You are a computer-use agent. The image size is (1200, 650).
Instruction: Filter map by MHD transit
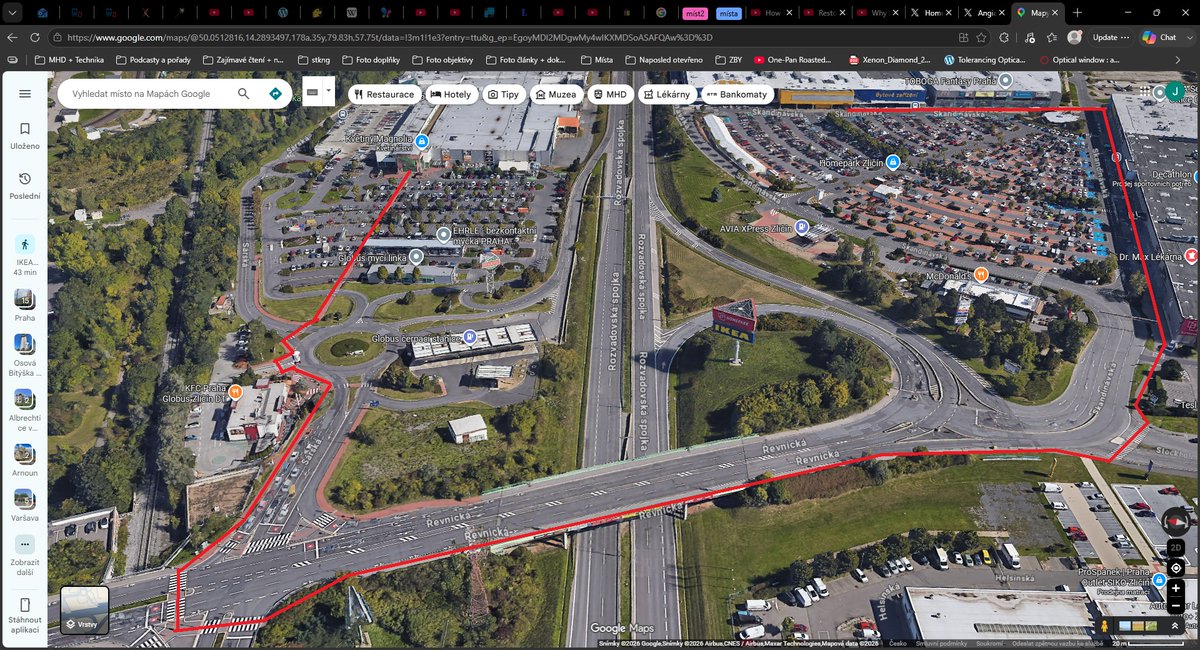609,94
